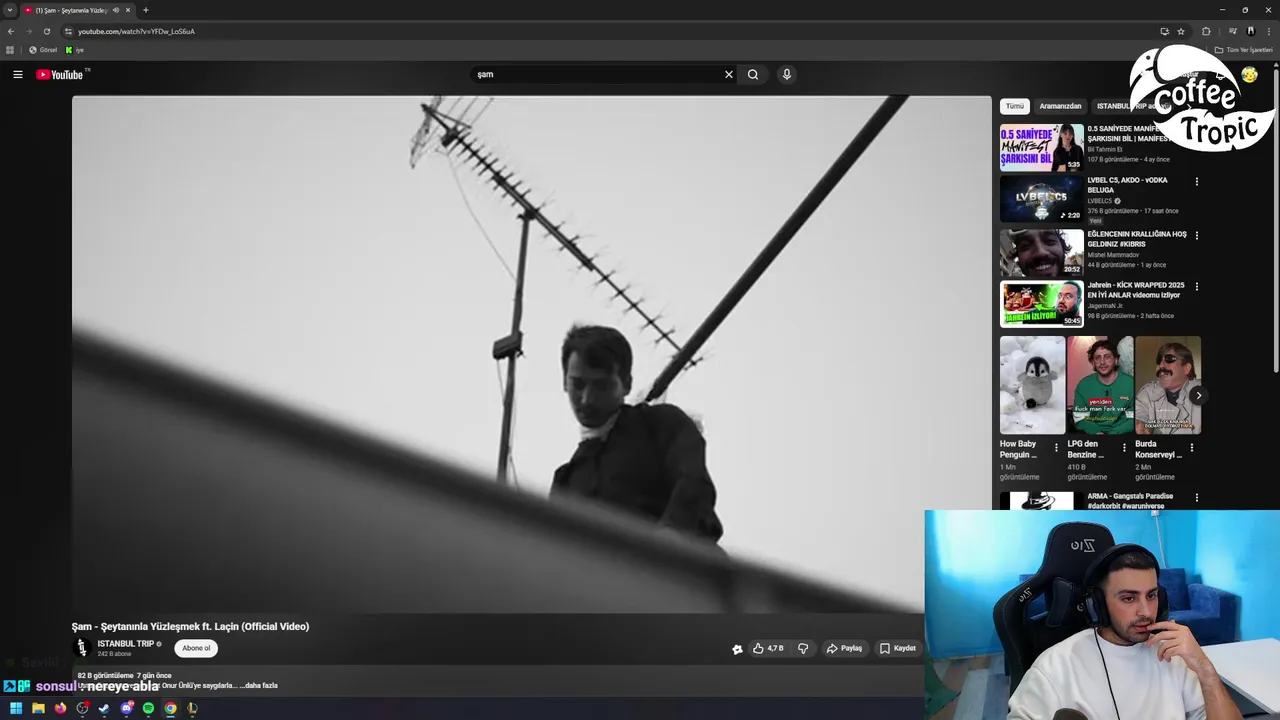Viewport: 1280px width, 720px height.
Task: Click the icon left of like button
Action: tap(737, 649)
